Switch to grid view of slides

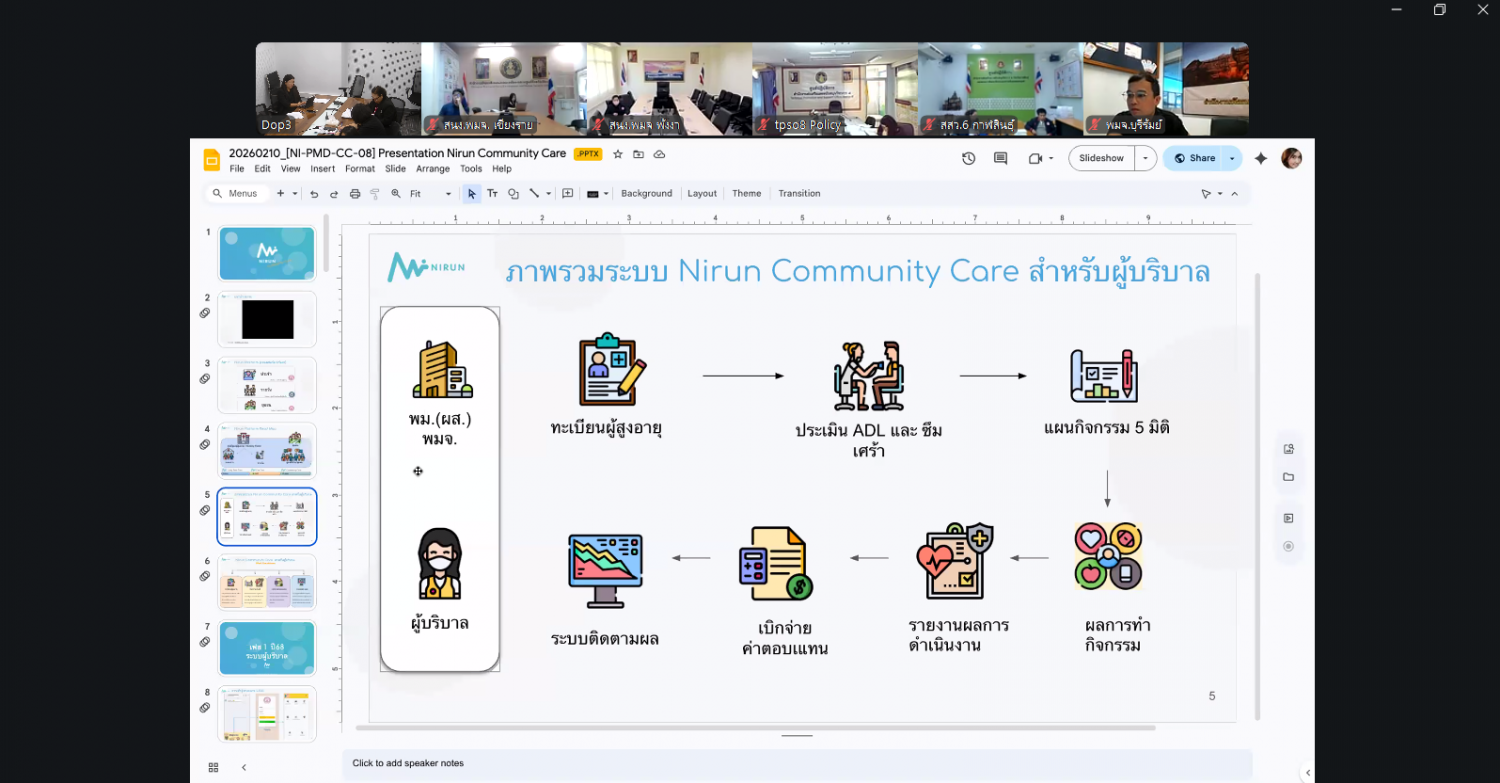pos(213,767)
